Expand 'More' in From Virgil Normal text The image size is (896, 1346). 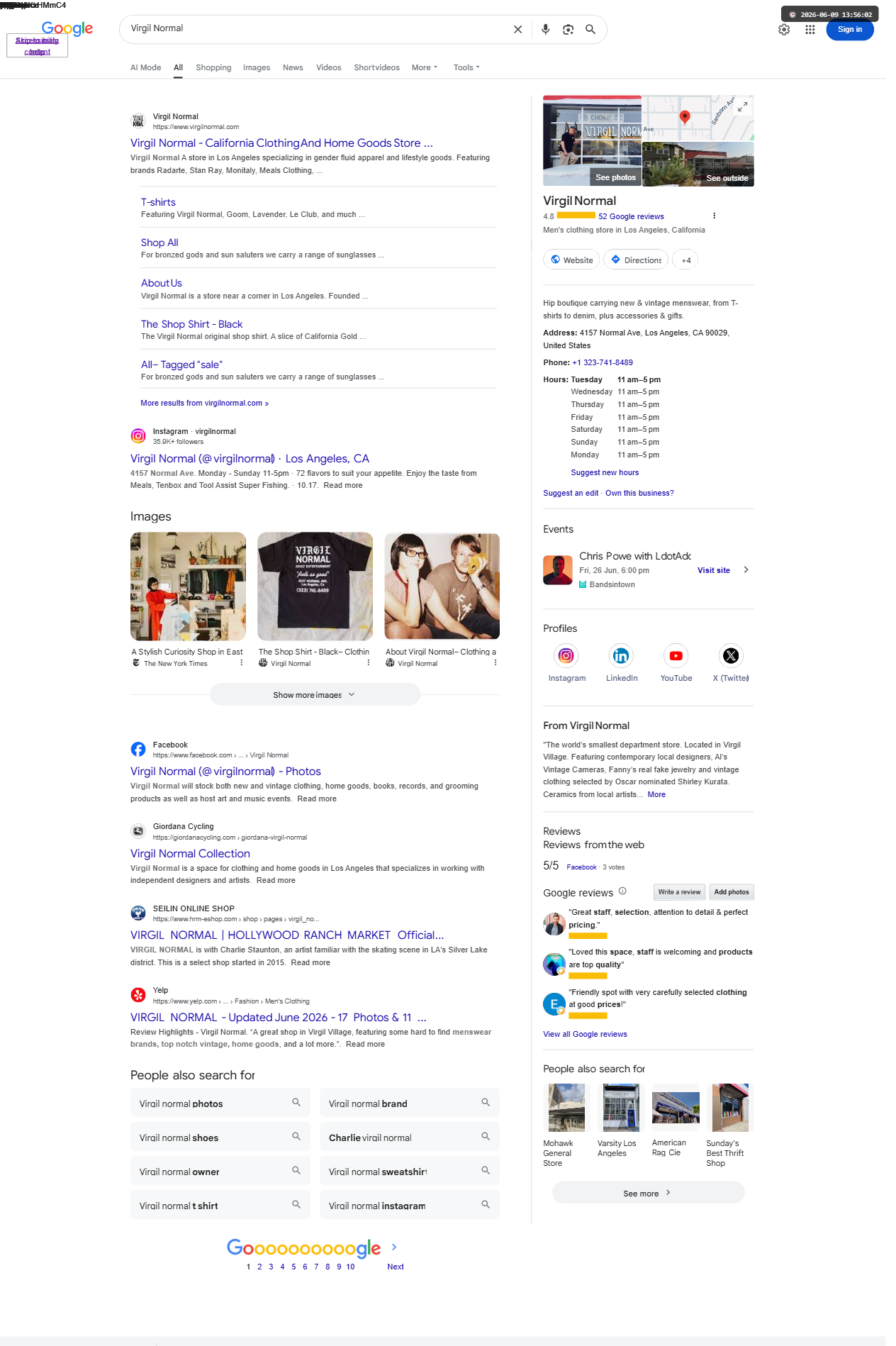pos(656,794)
